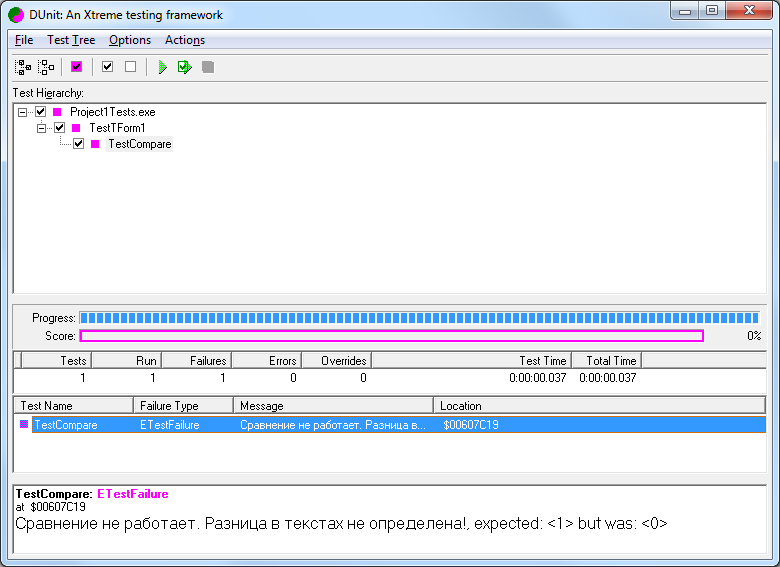780x567 pixels.
Task: Click the 0:00:00.037 Test Time value
Action: pyautogui.click(x=538, y=378)
